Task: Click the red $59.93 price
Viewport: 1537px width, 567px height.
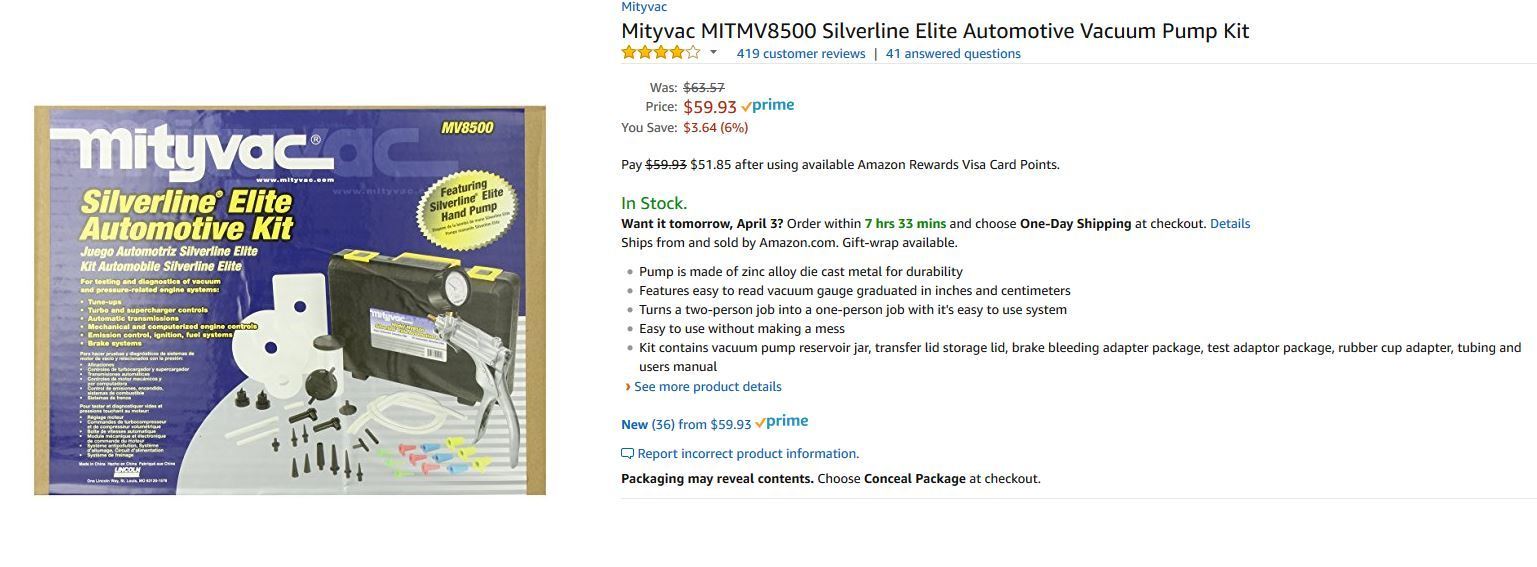Action: coord(710,107)
